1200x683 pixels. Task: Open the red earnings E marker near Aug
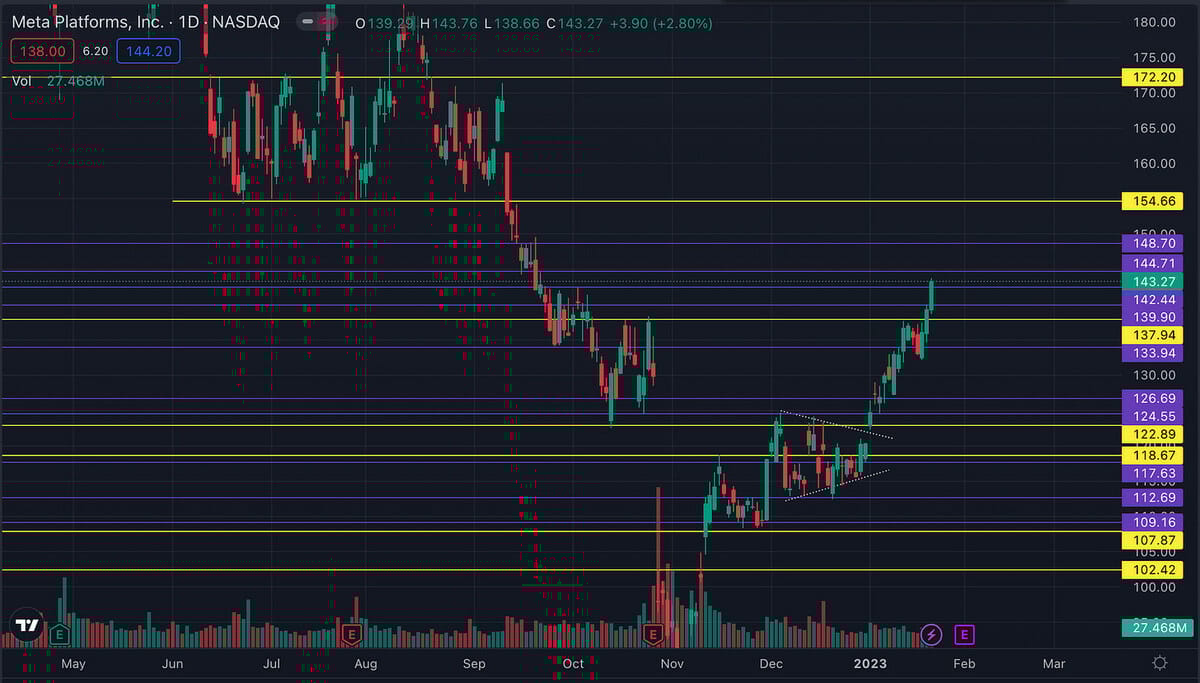pyautogui.click(x=351, y=634)
